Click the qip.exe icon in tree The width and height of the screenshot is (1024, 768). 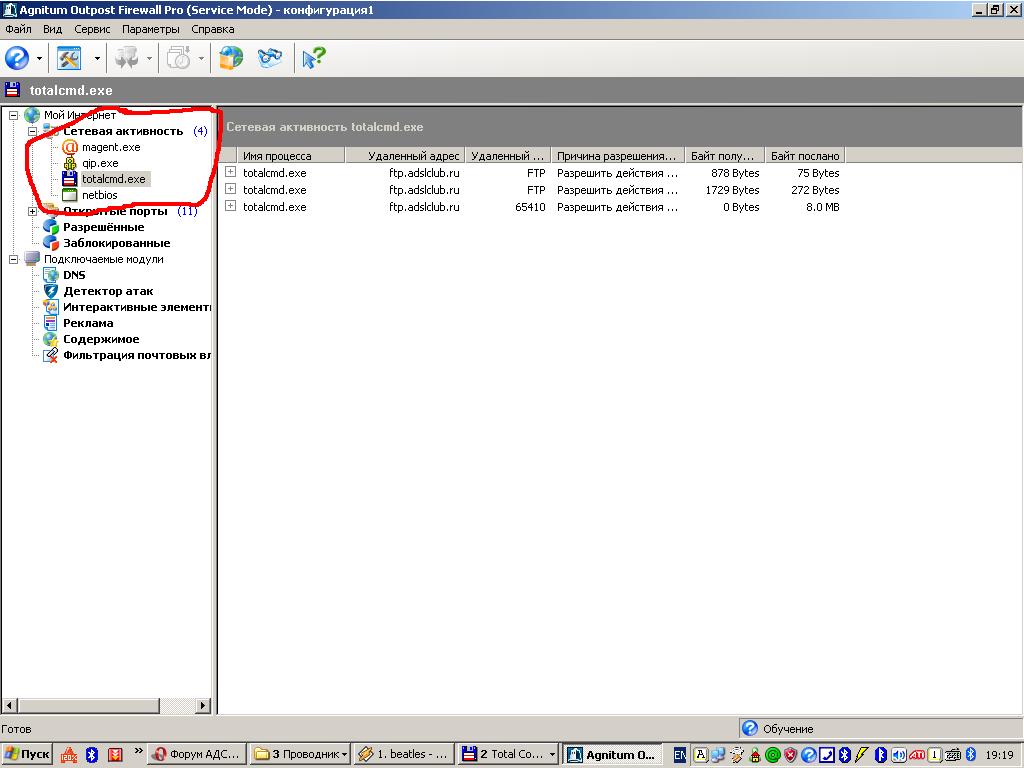click(70, 163)
